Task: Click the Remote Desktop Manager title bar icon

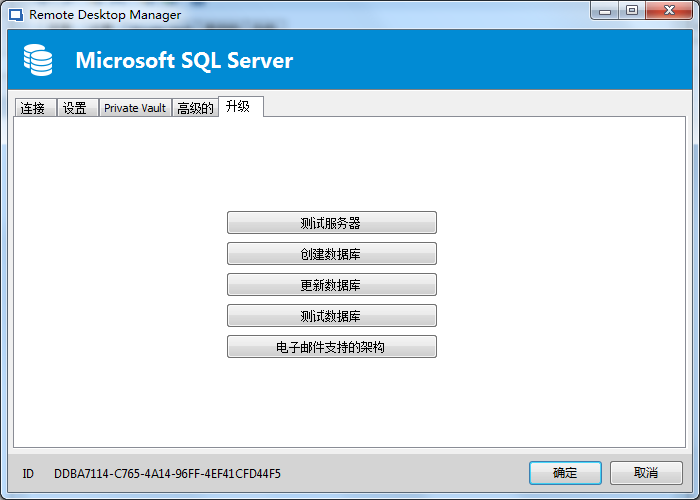Action: coord(16,15)
